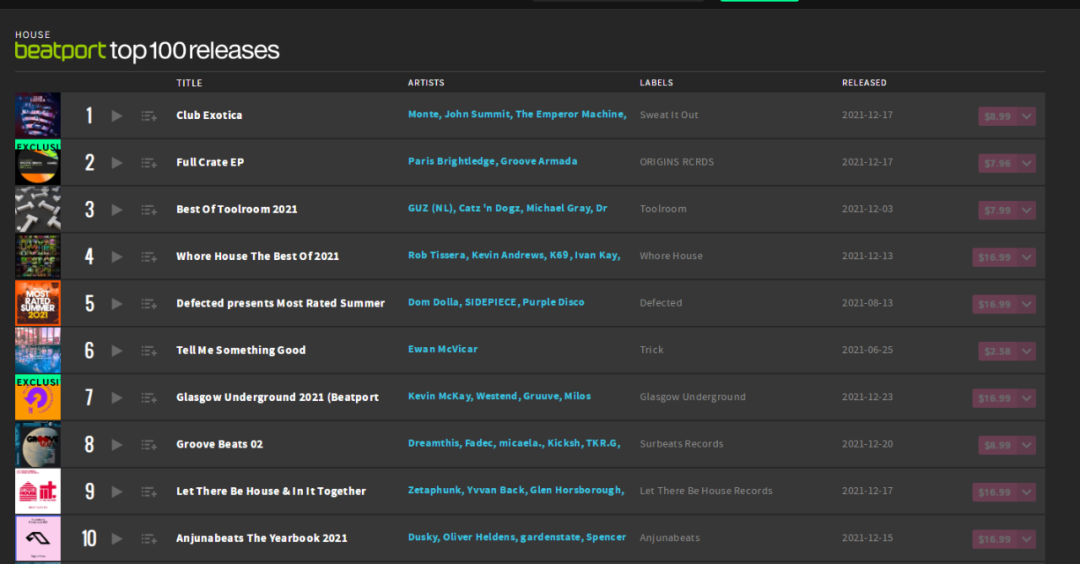Play the Club Exotica release
Viewport: 1080px width, 564px height.
tap(117, 116)
